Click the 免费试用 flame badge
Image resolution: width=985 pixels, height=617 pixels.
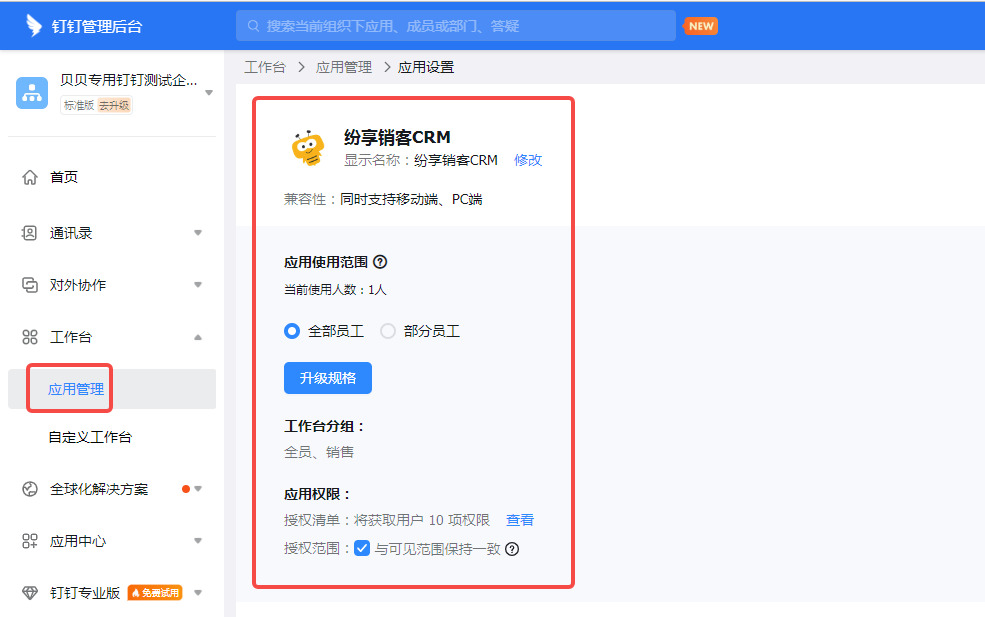[x=155, y=592]
